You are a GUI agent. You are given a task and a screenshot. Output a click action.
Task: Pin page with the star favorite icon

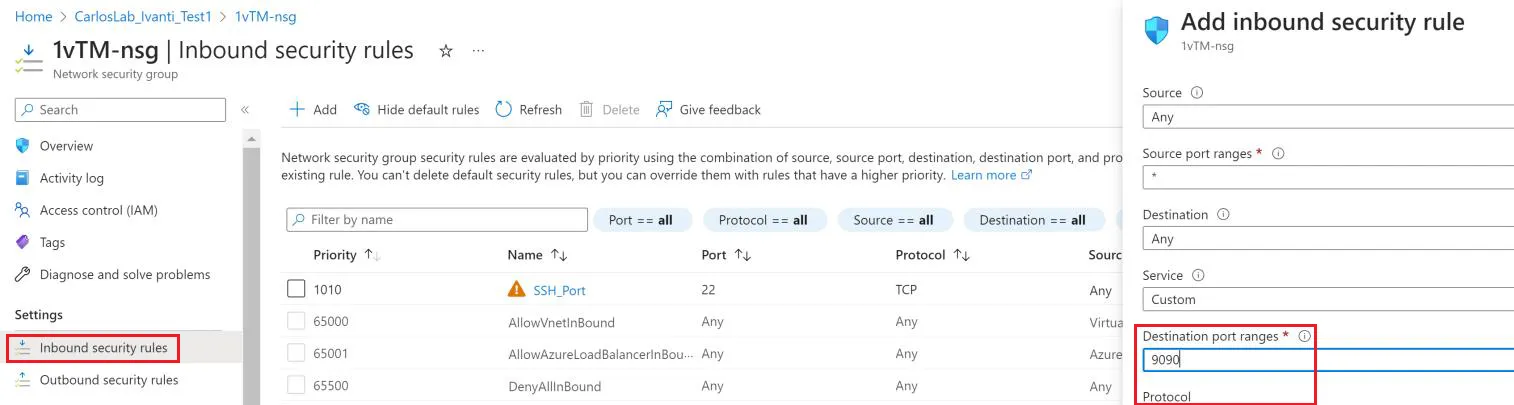pyautogui.click(x=446, y=51)
